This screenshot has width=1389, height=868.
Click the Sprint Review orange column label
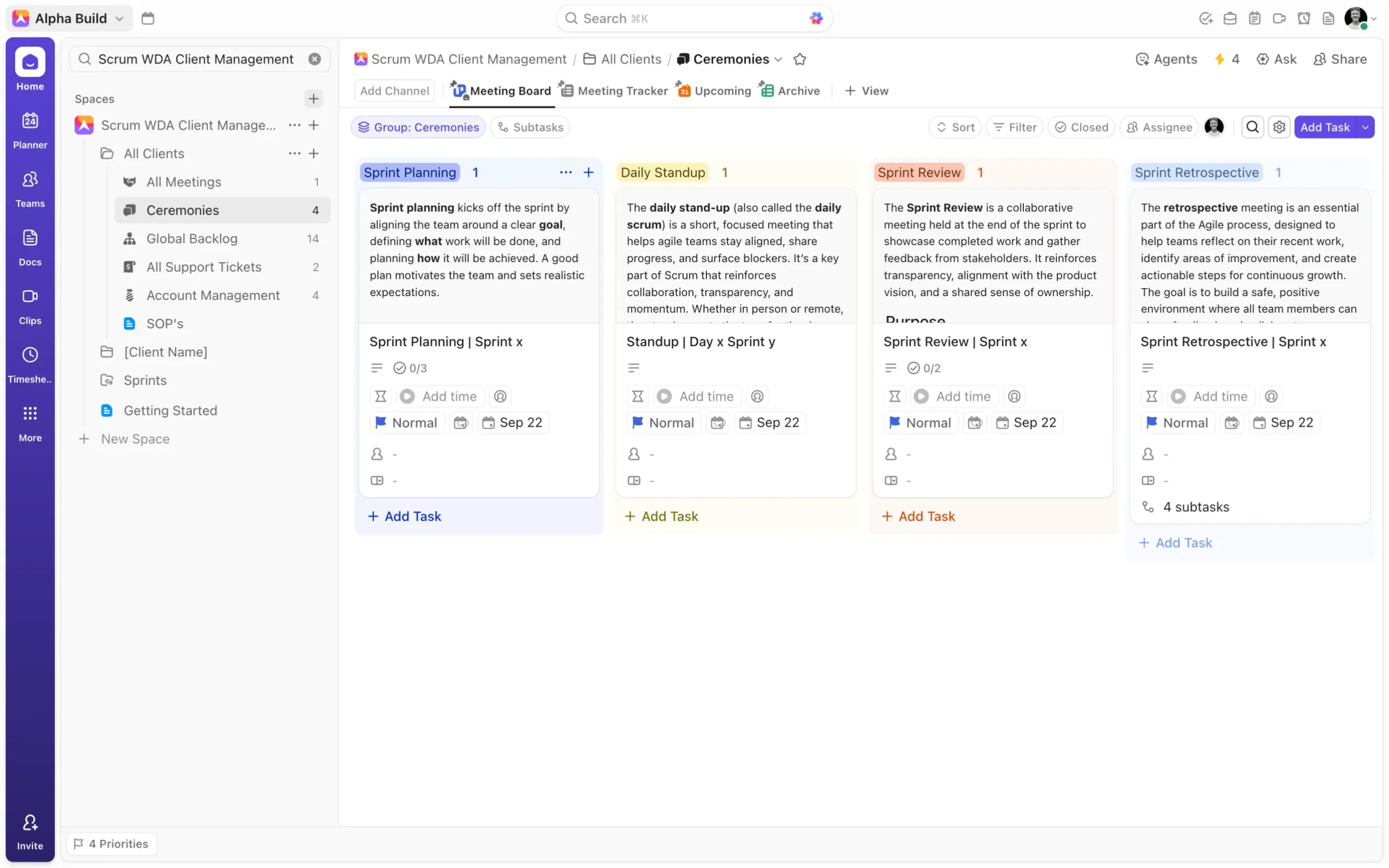coord(919,172)
